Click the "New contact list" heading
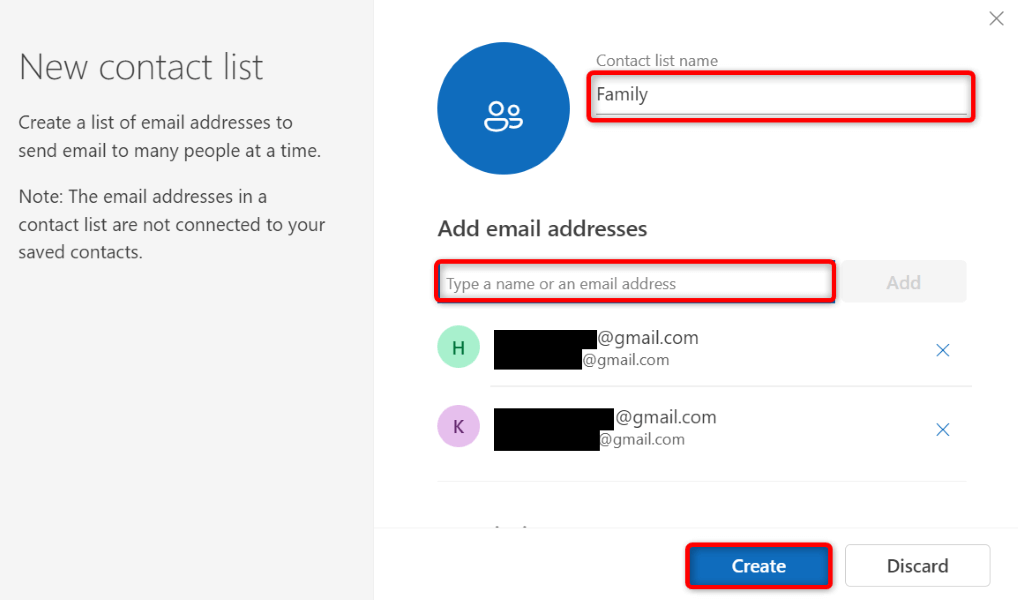This screenshot has height=600, width=1018. coord(141,67)
